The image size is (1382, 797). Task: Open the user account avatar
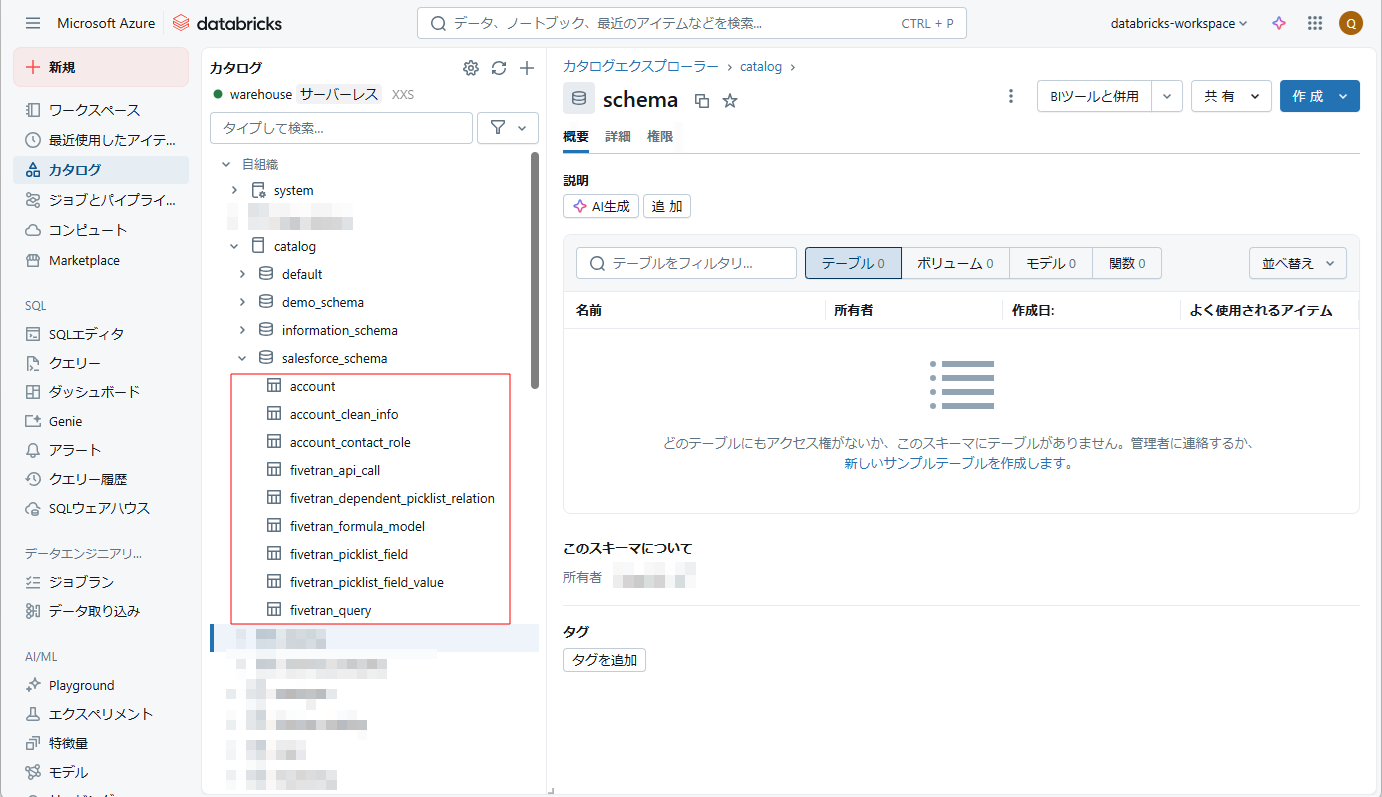point(1351,23)
